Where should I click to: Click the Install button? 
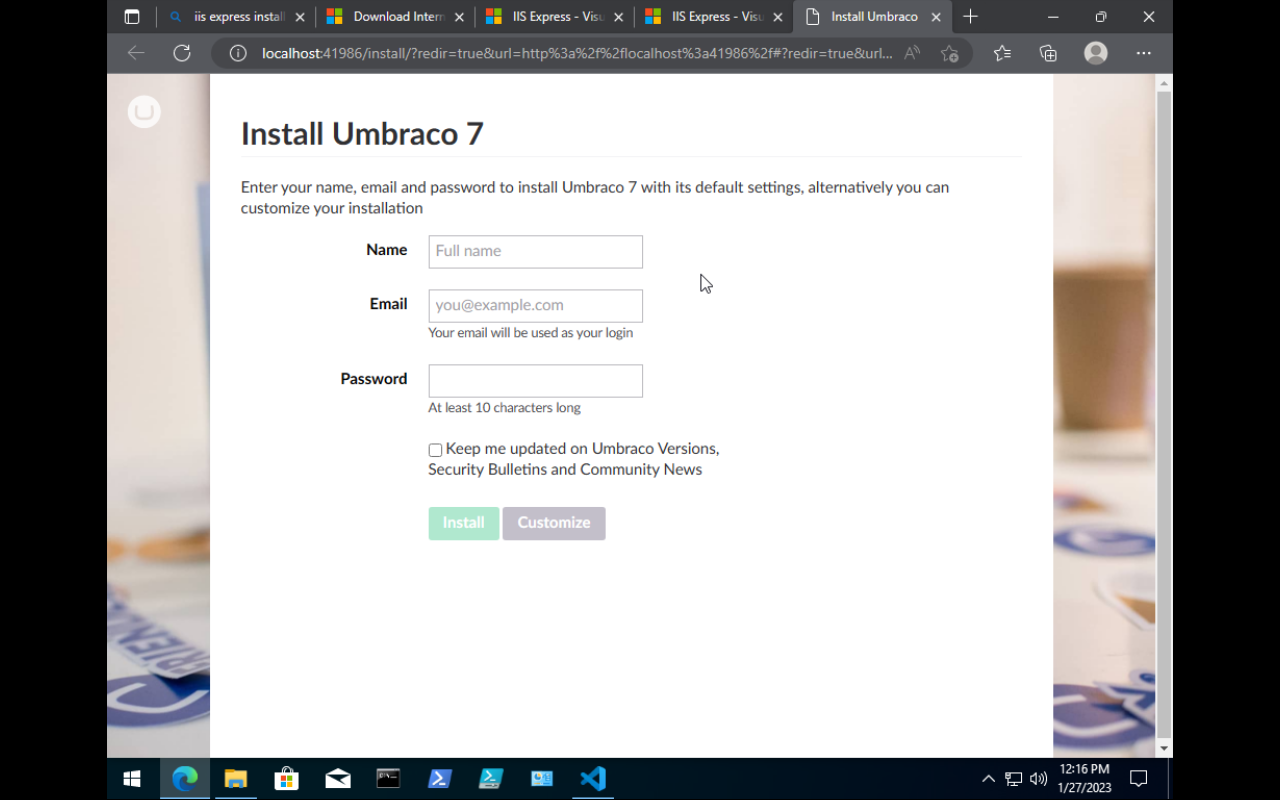pyautogui.click(x=464, y=523)
